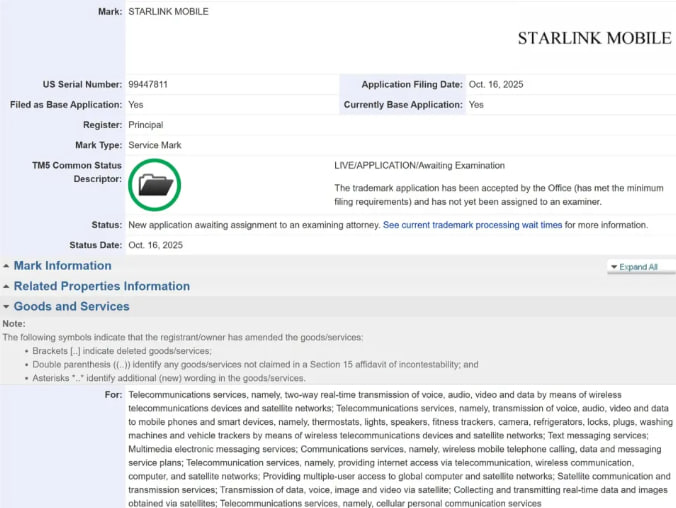
Task: Click the Register value Principal
Action: click(146, 125)
